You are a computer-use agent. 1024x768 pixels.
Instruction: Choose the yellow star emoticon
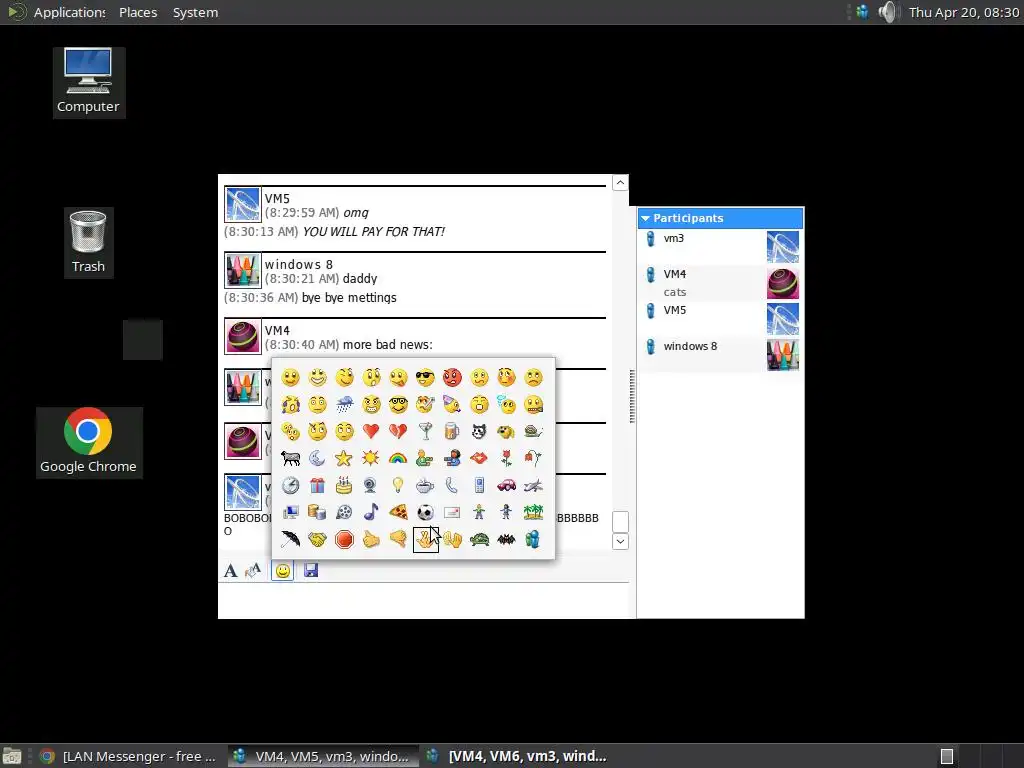pyautogui.click(x=344, y=458)
